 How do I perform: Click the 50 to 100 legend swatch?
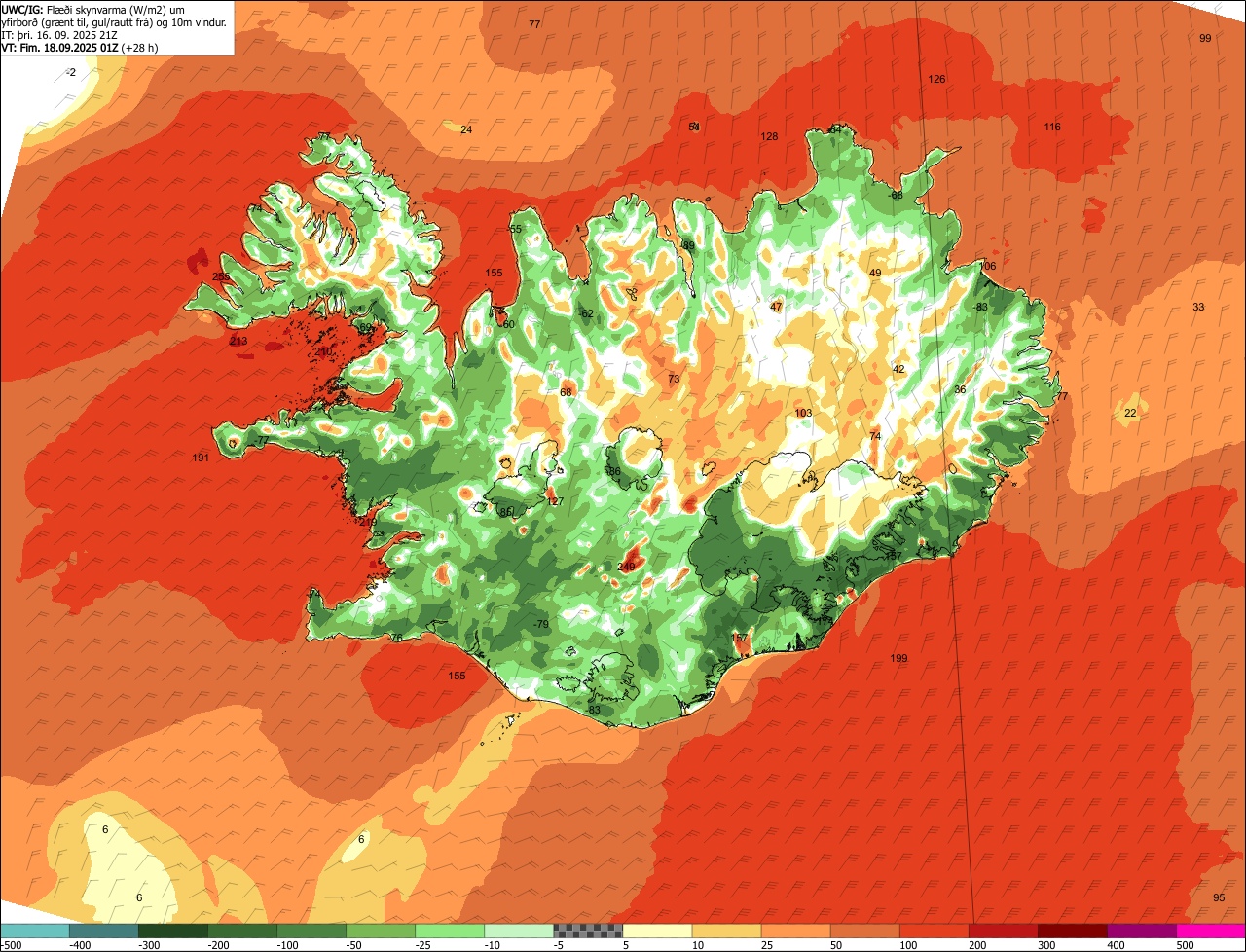(x=864, y=931)
